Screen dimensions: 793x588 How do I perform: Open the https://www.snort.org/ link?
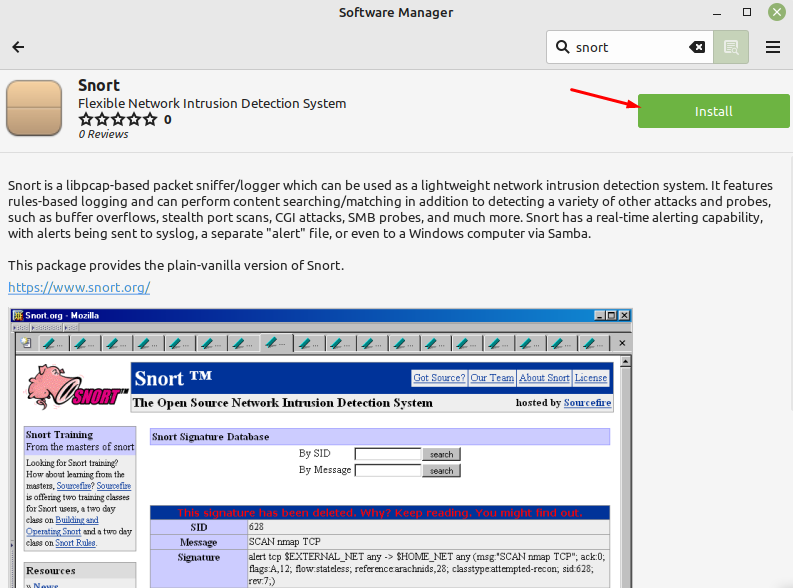[79, 287]
